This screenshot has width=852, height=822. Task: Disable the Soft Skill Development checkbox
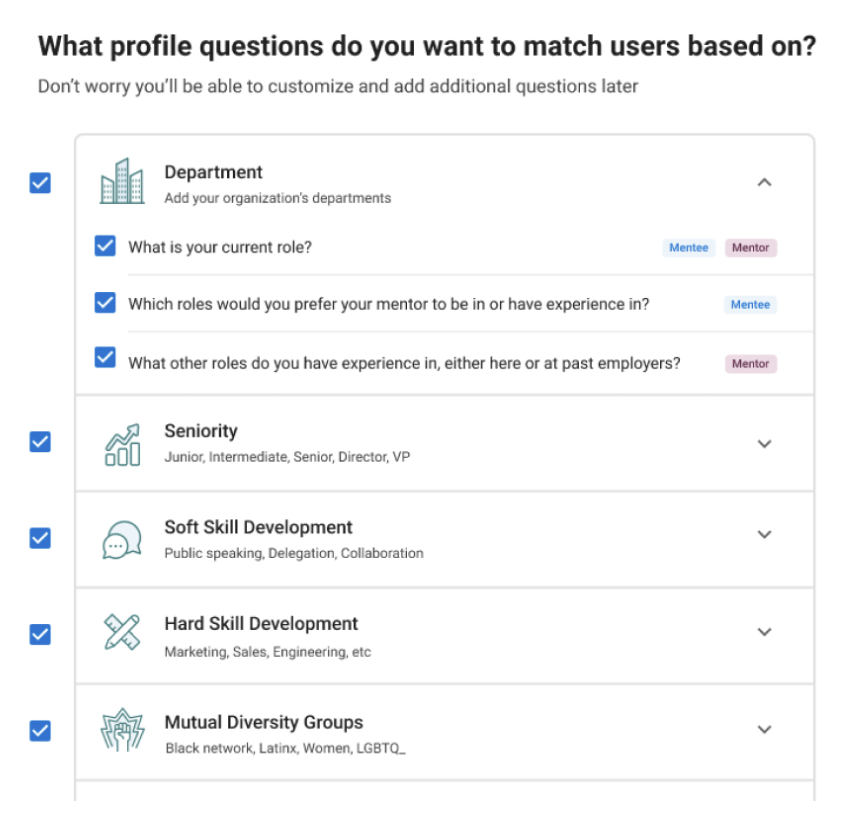pyautogui.click(x=40, y=538)
